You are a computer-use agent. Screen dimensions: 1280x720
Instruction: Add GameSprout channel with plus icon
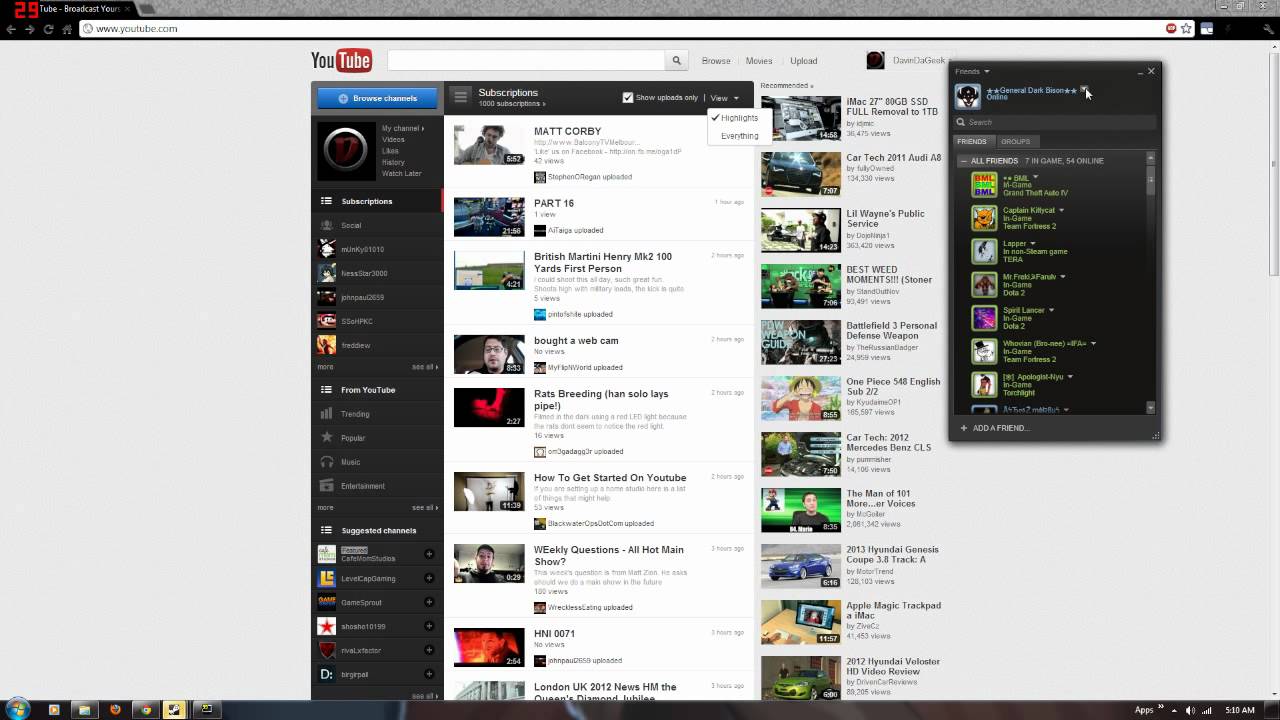coord(429,602)
